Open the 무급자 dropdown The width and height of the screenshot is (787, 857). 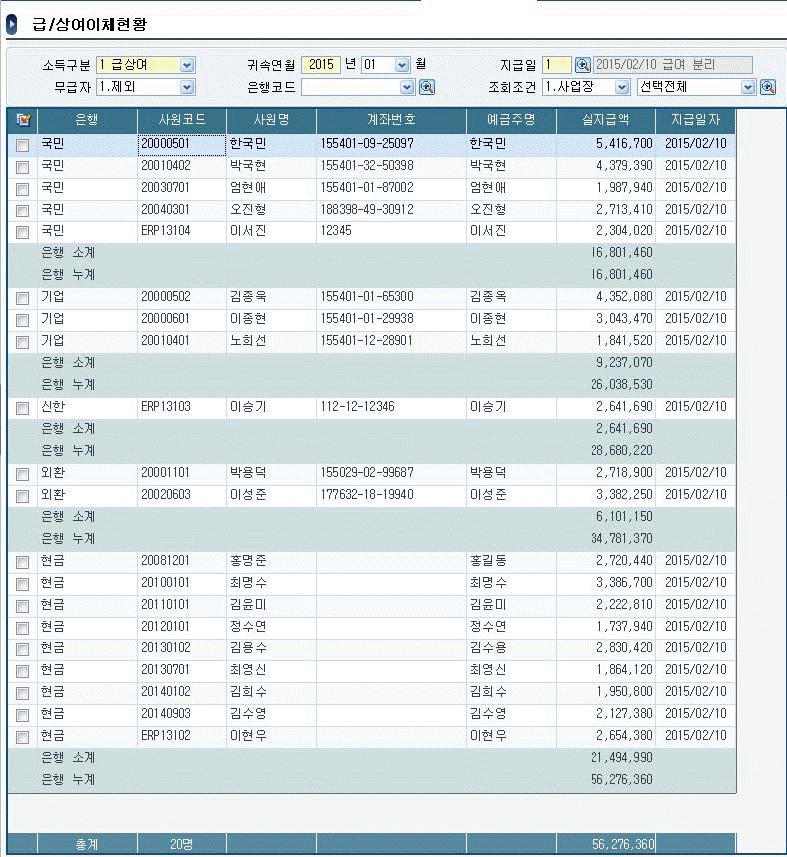pyautogui.click(x=187, y=87)
